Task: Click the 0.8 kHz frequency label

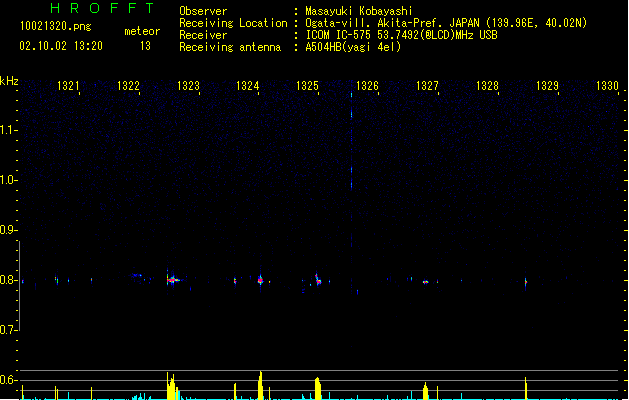Action: (7, 280)
